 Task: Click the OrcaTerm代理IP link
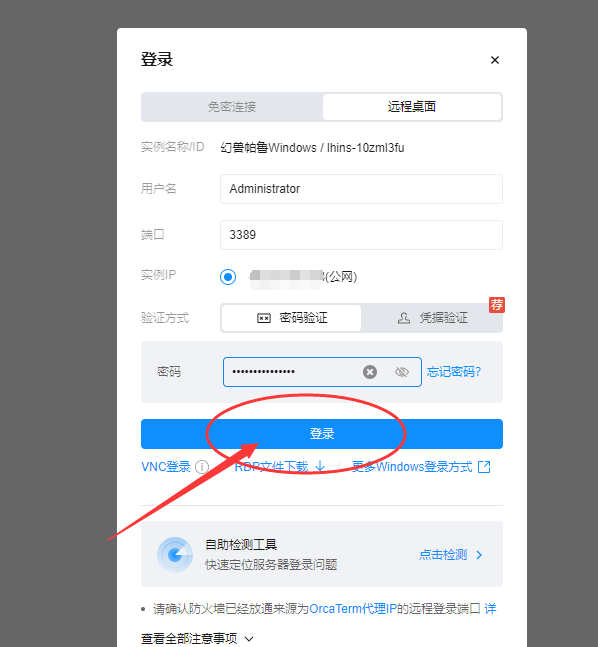coord(353,609)
